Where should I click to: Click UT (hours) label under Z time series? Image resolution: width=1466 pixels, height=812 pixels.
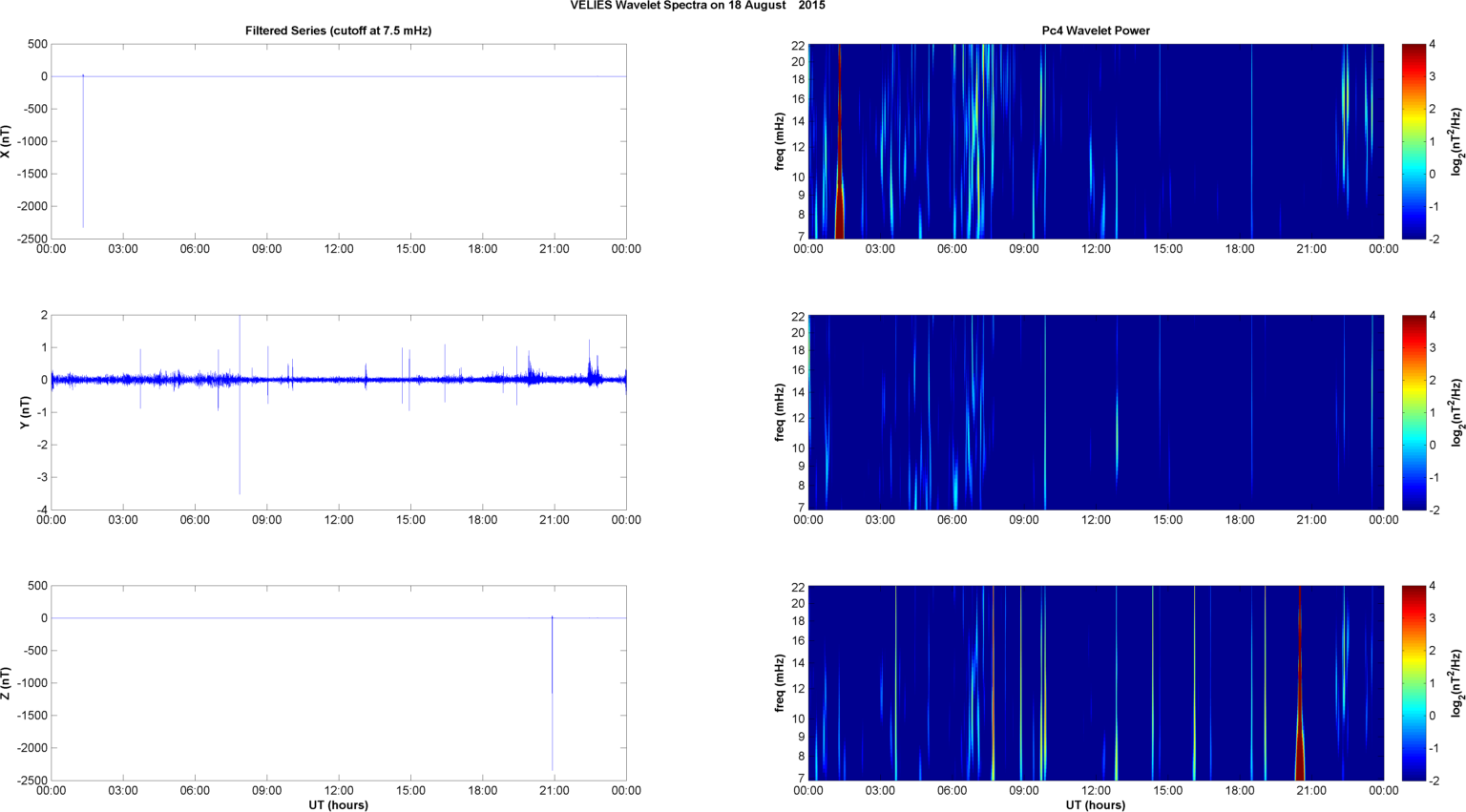338,804
